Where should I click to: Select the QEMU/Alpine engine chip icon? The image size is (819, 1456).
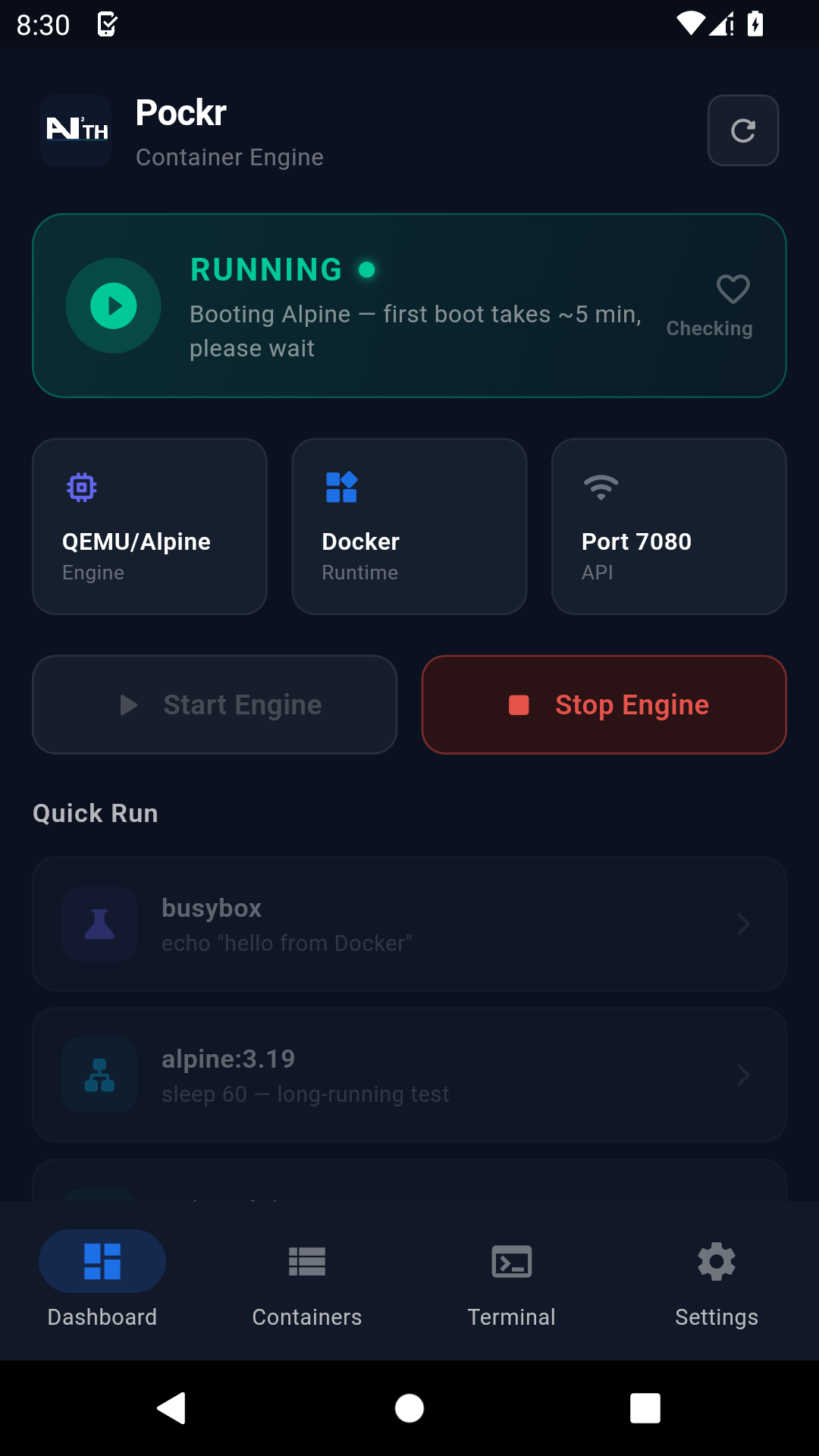pyautogui.click(x=83, y=488)
